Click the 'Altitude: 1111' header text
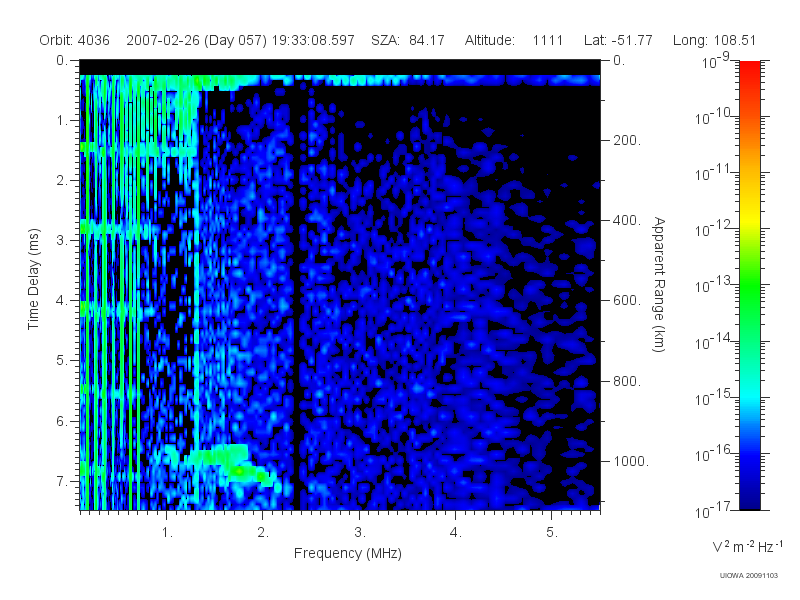Image resolution: width=800 pixels, height=600 pixels. click(514, 40)
